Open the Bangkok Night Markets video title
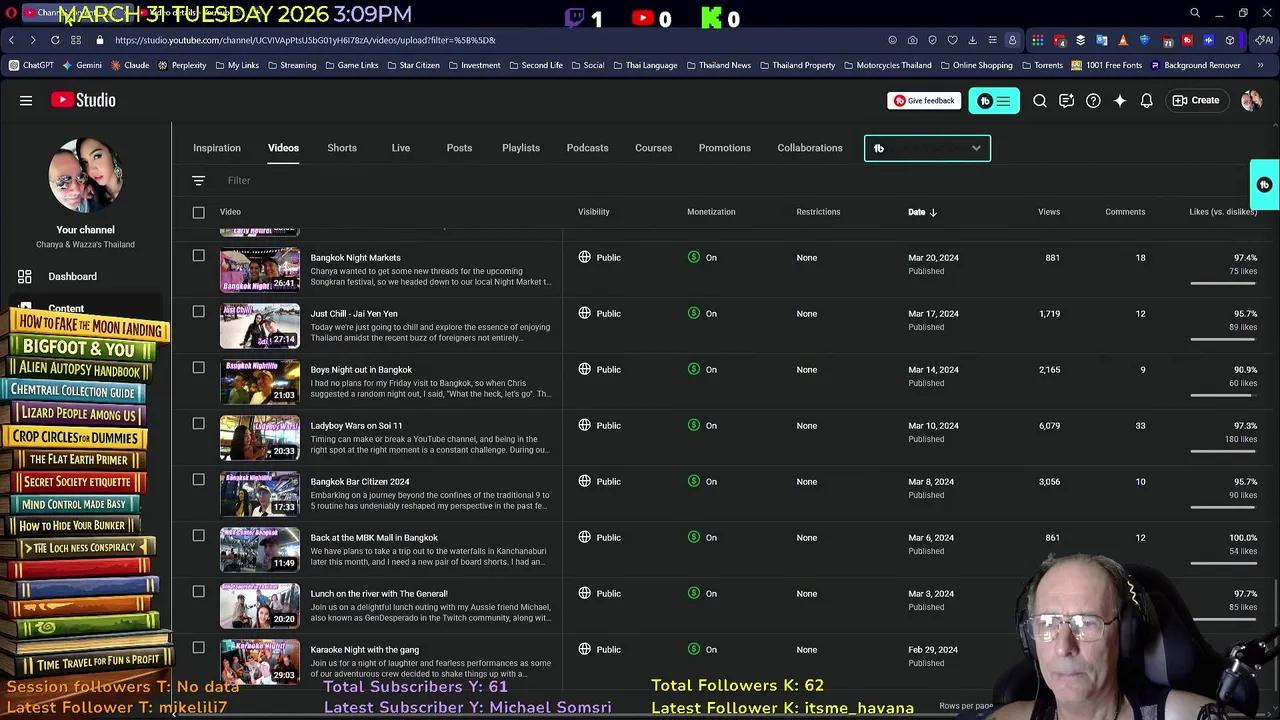 (x=355, y=257)
